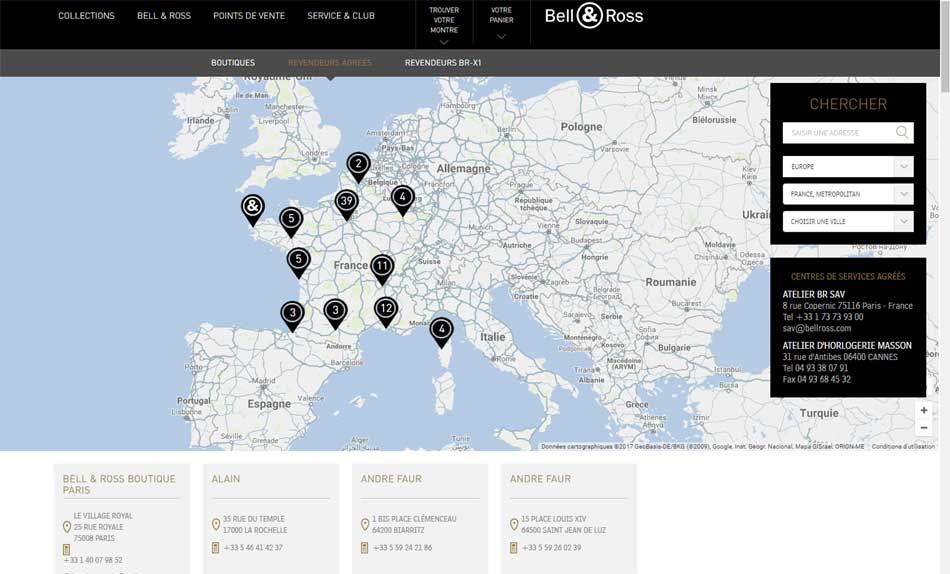Screen dimensions: 950x574
Task: Expand the France, Metropolitan country dropdown
Action: [847, 194]
